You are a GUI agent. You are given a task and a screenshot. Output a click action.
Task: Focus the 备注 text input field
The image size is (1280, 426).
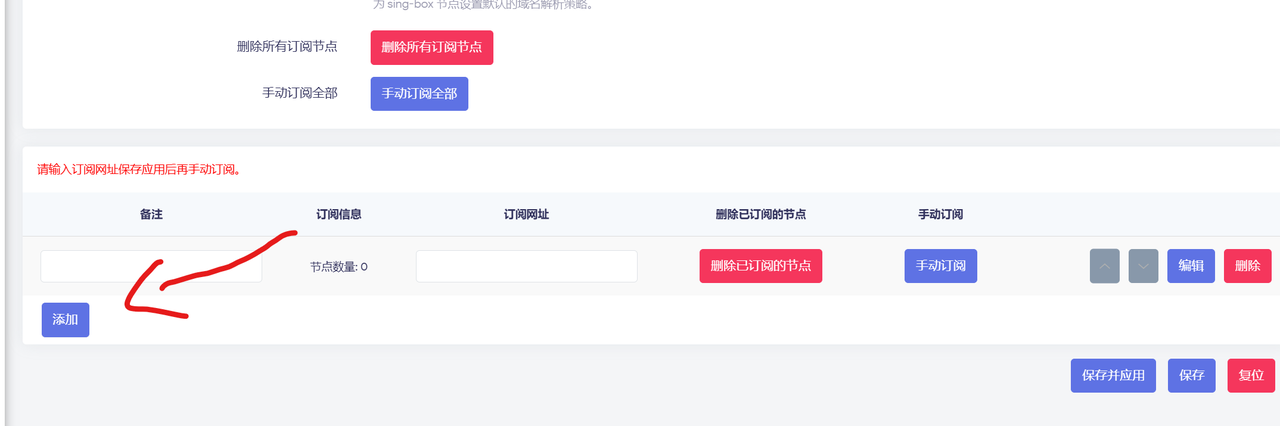tap(151, 266)
